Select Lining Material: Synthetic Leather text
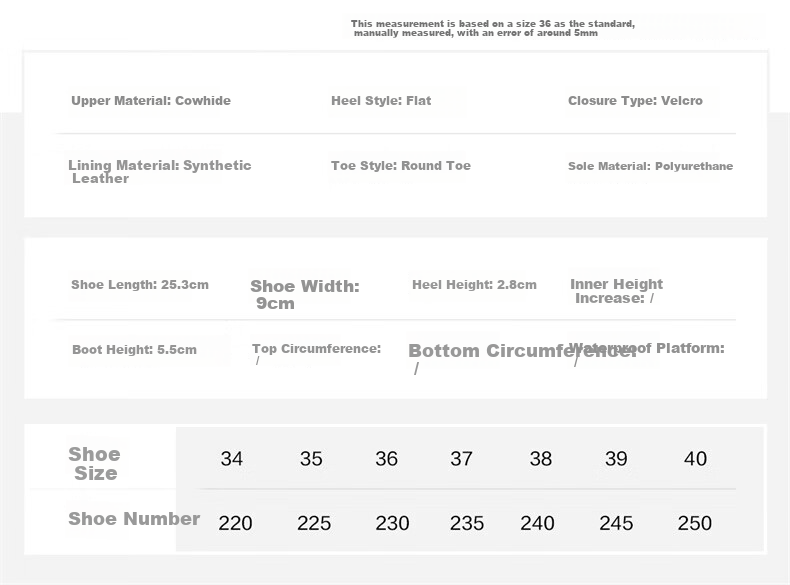 [160, 172]
